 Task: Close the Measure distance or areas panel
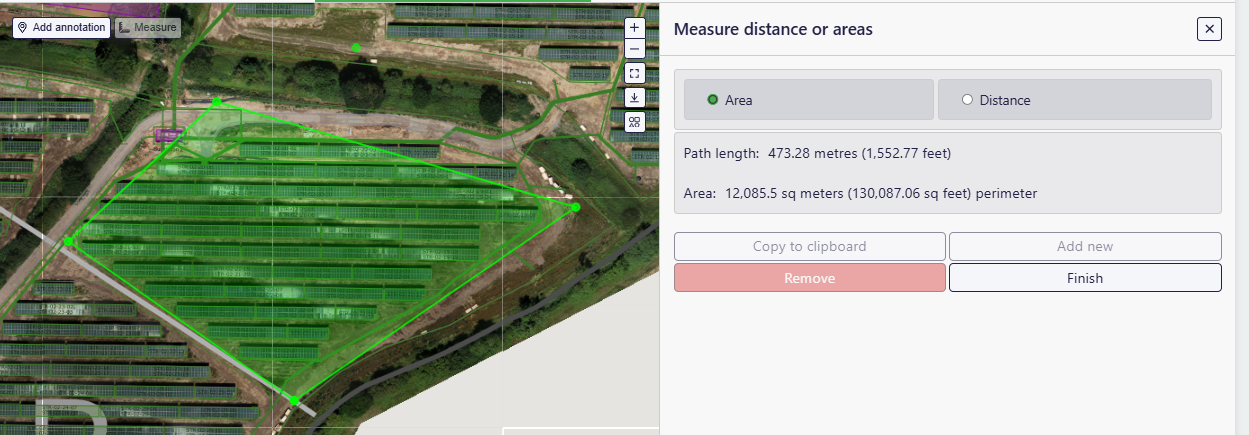click(1209, 29)
